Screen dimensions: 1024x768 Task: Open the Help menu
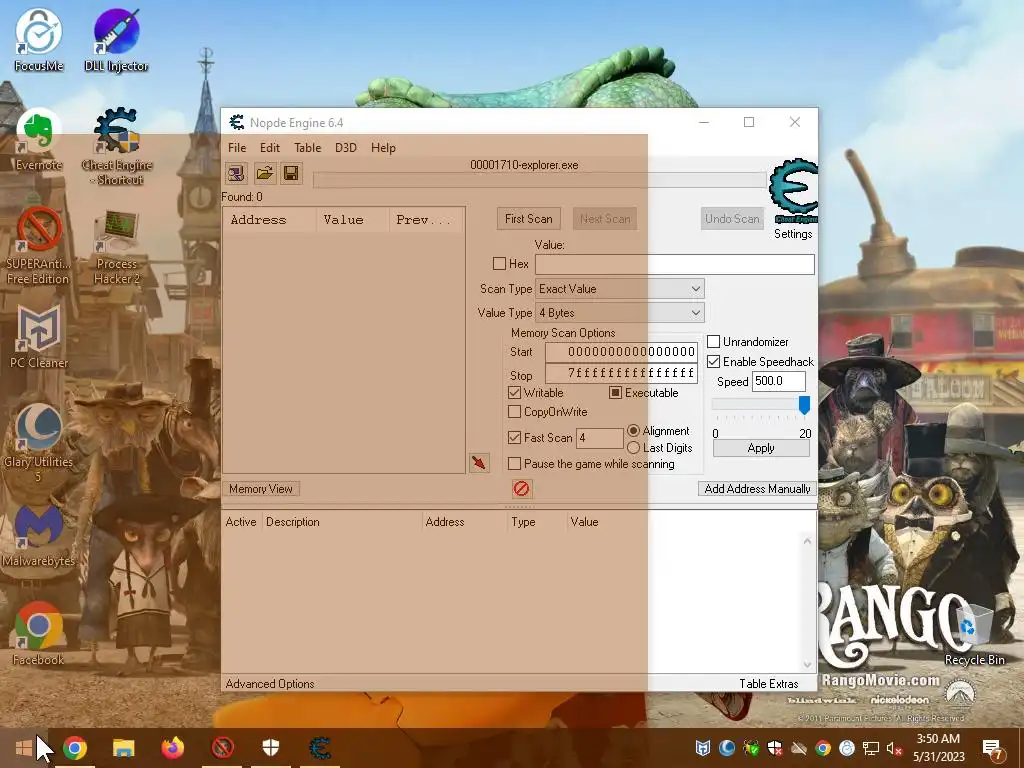[383, 148]
